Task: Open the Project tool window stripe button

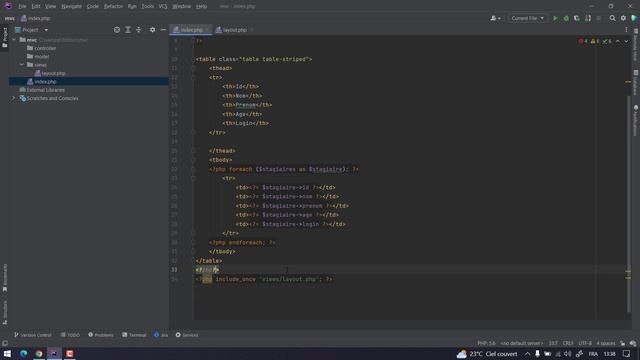Action: point(4,38)
